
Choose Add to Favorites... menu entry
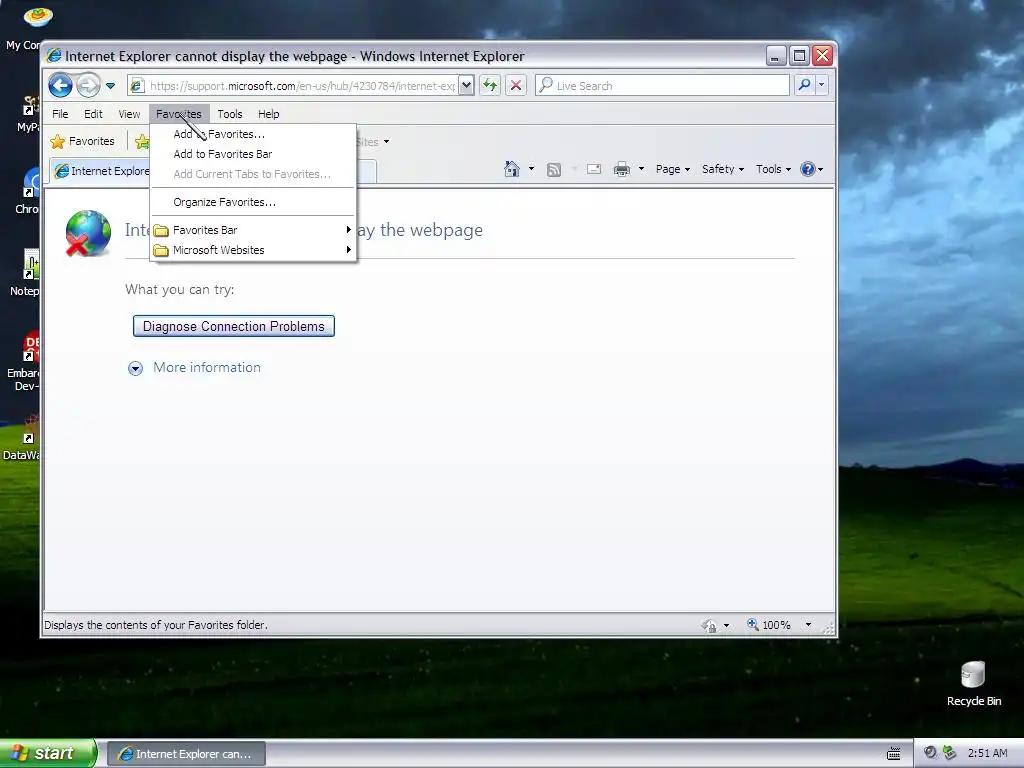click(253, 134)
